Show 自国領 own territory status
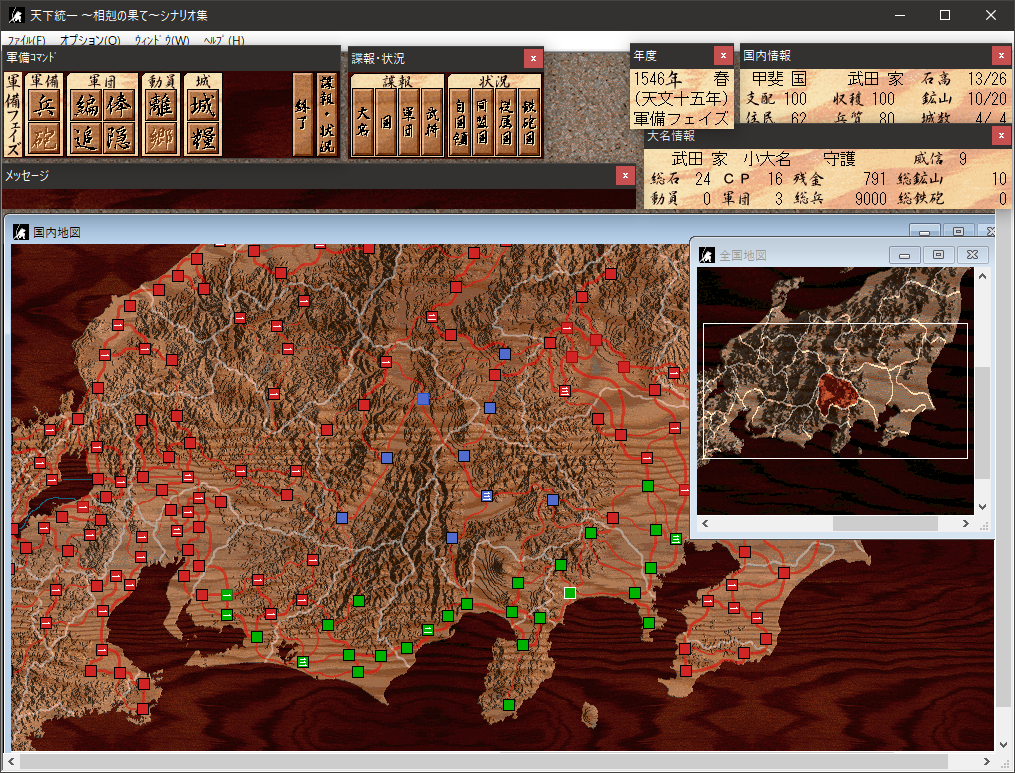1015x773 pixels. tap(460, 122)
